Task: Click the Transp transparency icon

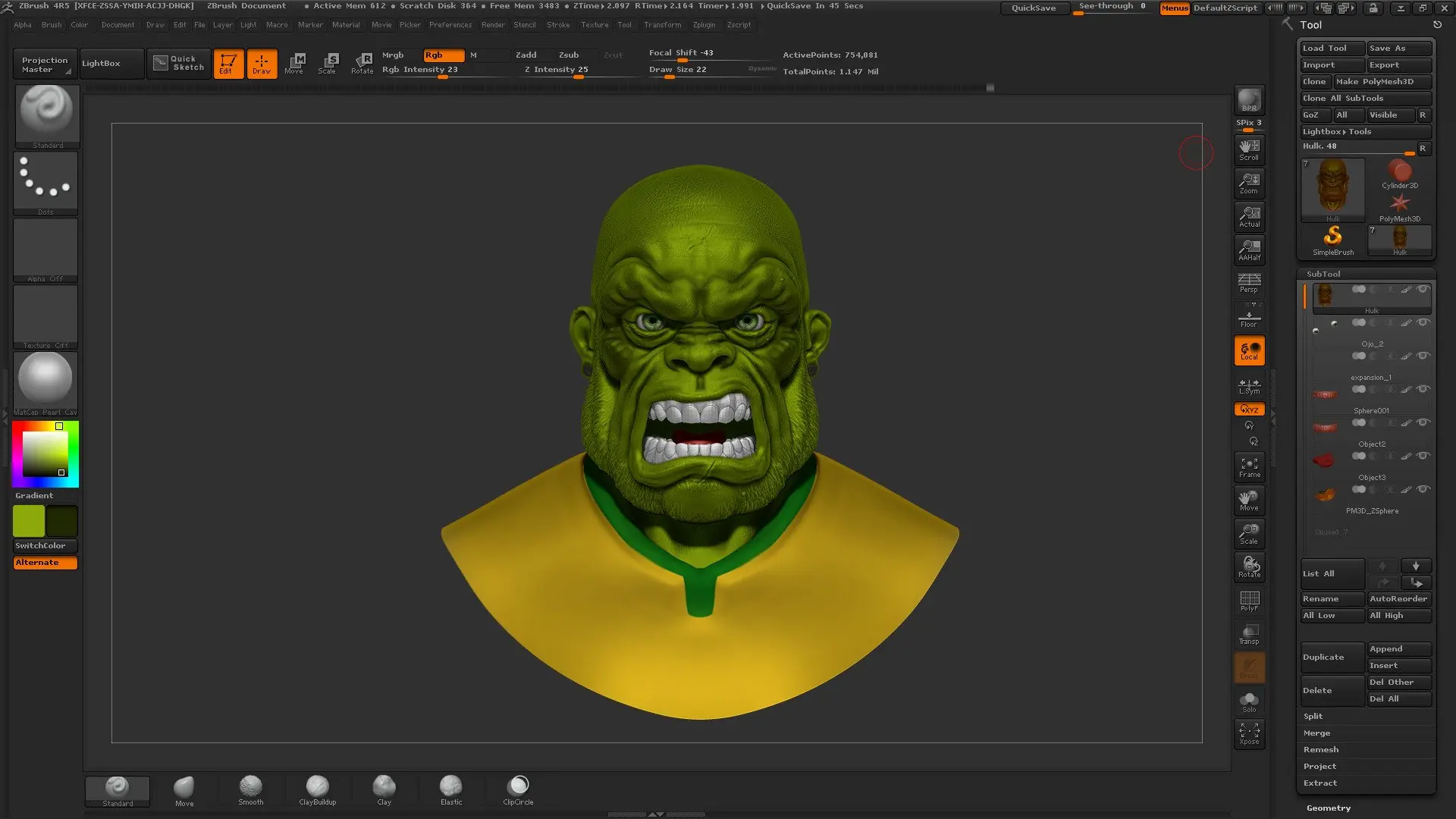Action: point(1249,634)
